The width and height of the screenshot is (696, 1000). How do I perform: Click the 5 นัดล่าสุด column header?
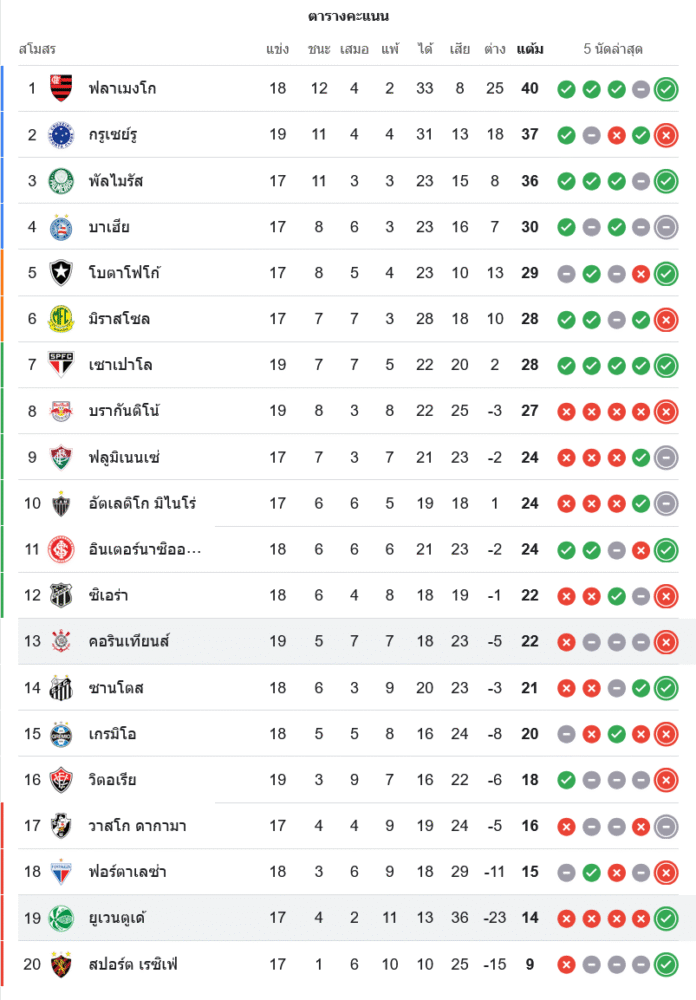pos(613,49)
